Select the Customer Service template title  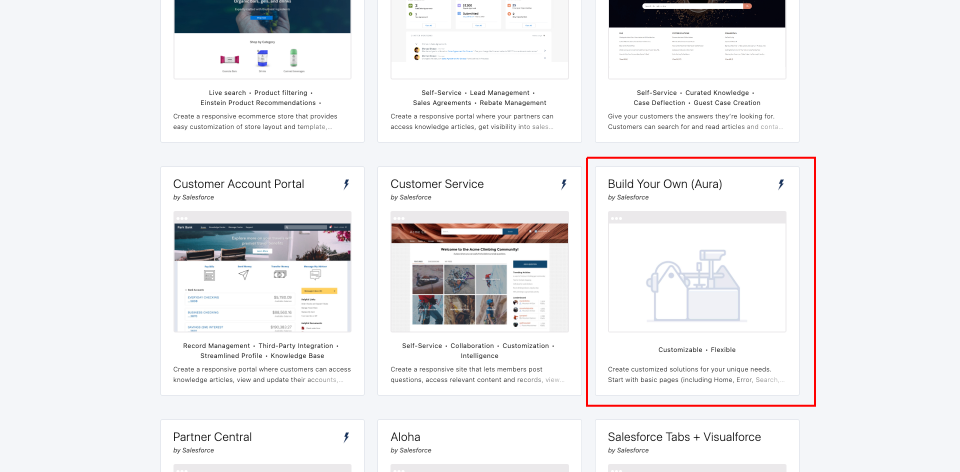point(436,184)
